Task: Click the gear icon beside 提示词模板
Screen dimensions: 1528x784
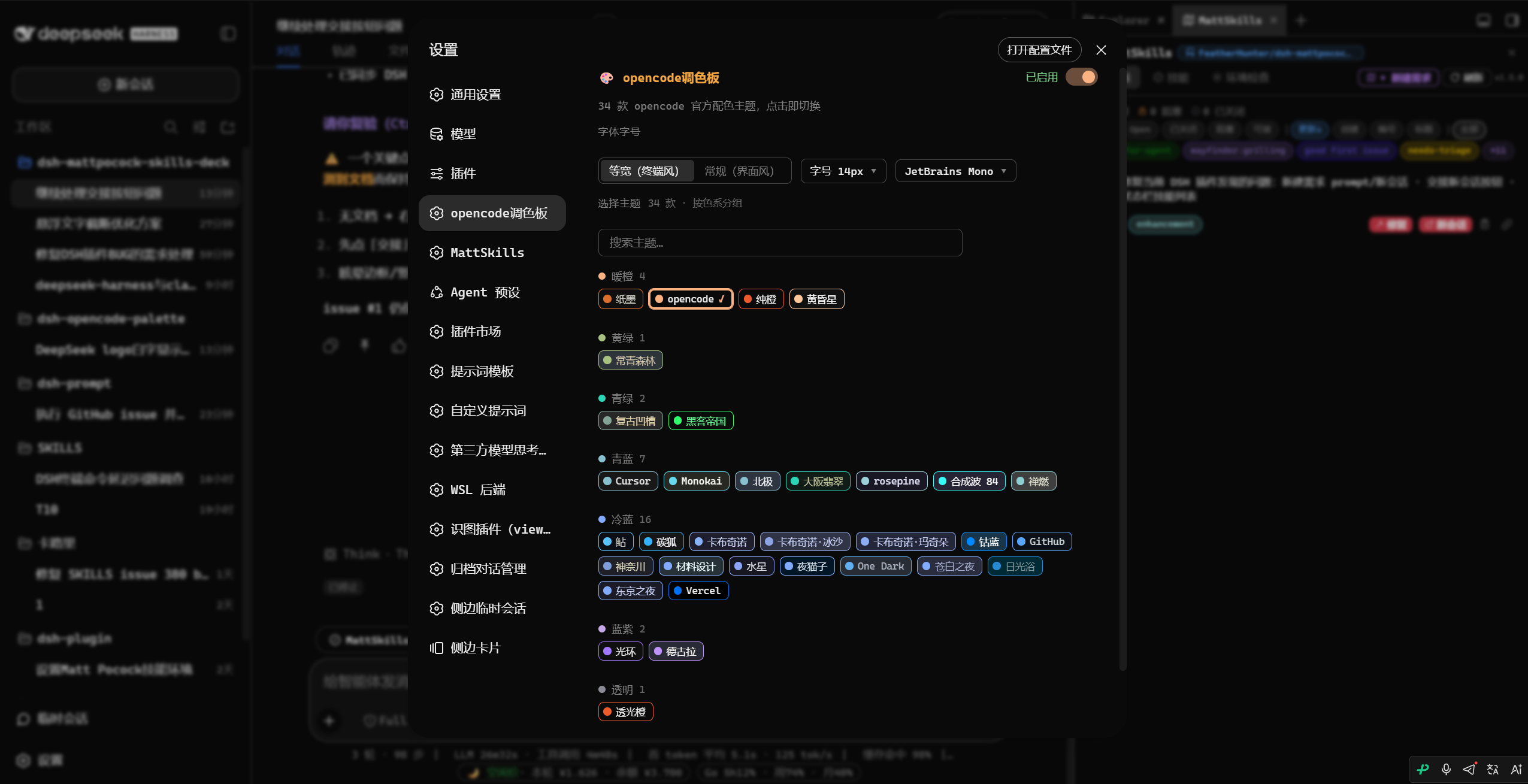Action: point(437,371)
